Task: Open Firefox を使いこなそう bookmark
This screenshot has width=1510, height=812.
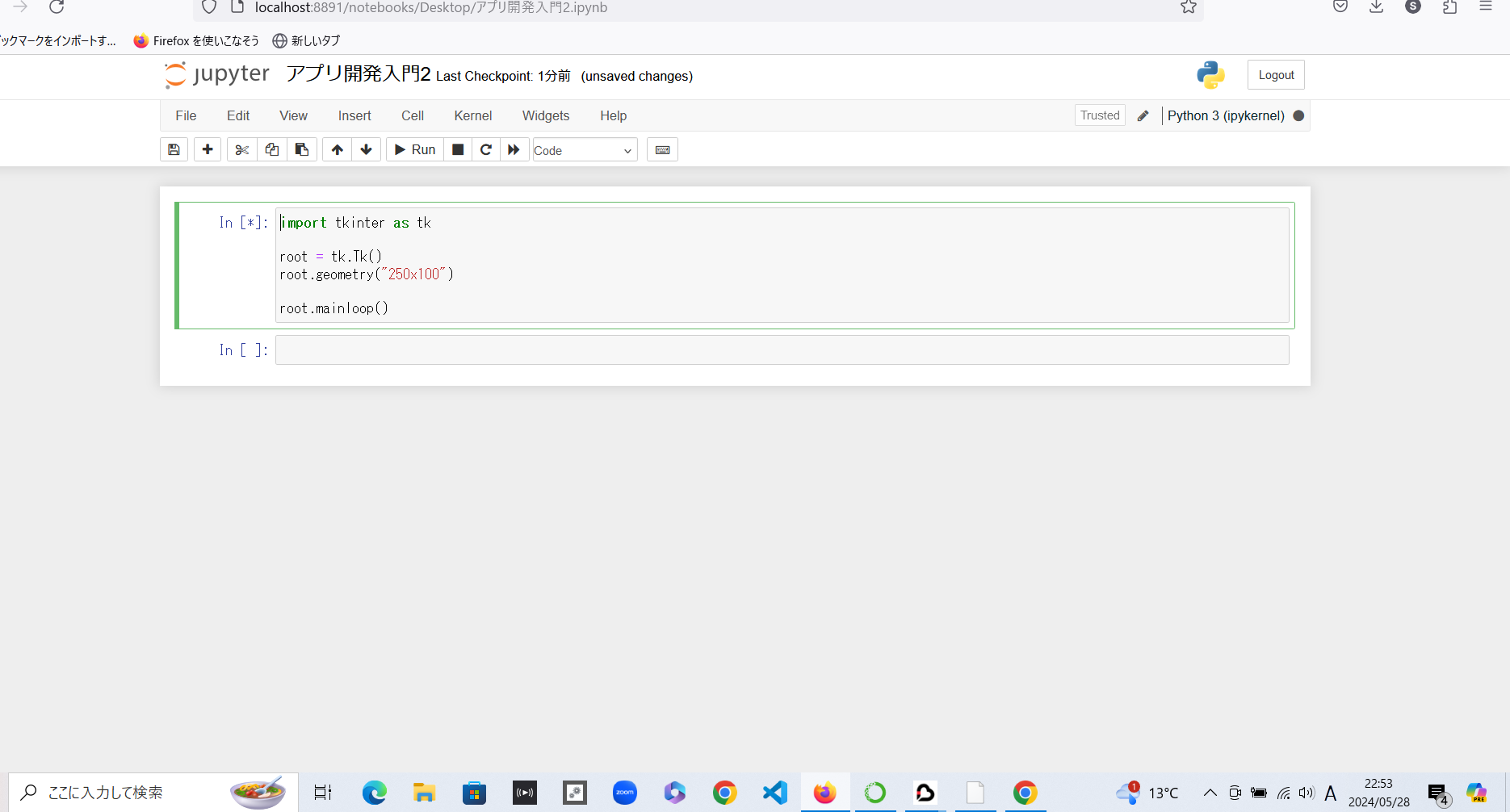Action: [196, 40]
